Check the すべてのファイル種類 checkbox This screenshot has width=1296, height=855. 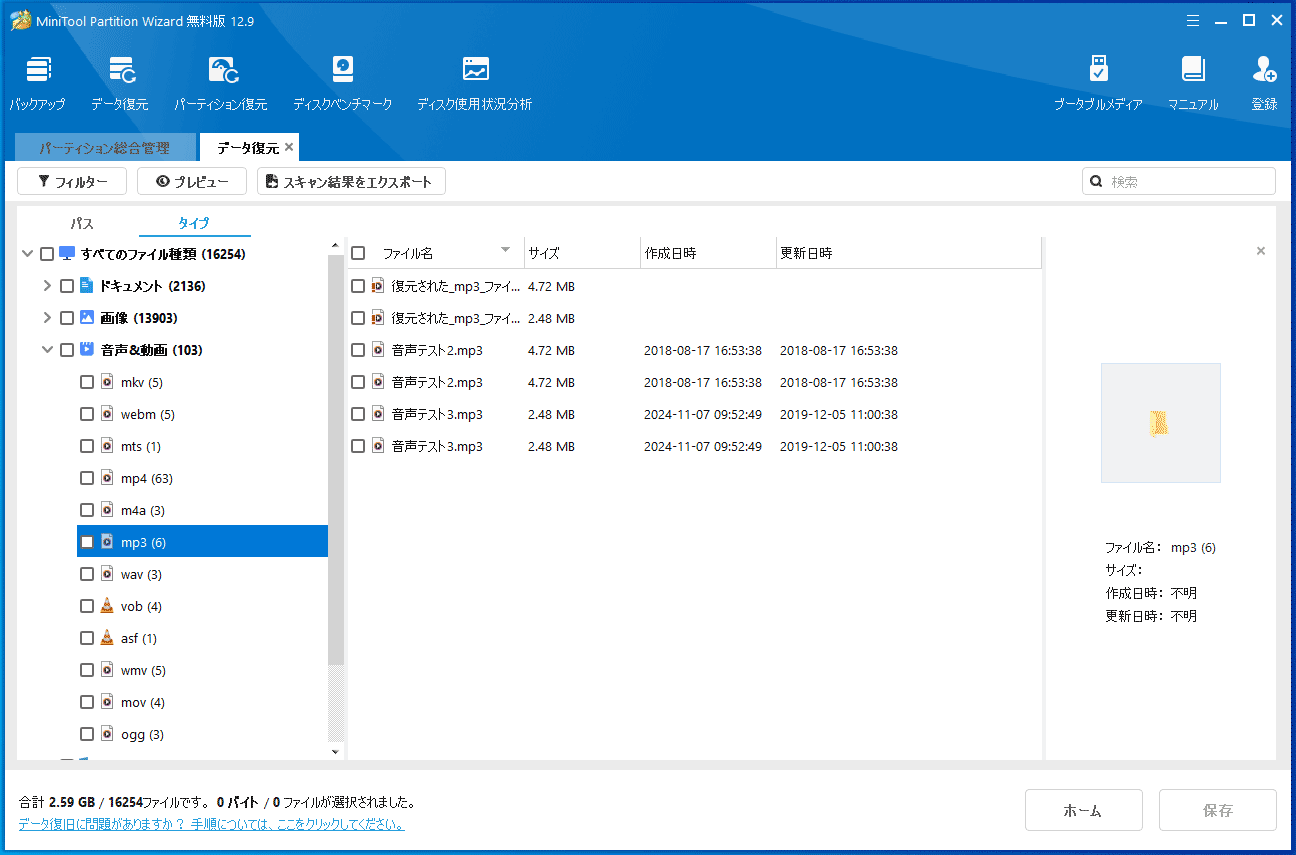(47, 254)
